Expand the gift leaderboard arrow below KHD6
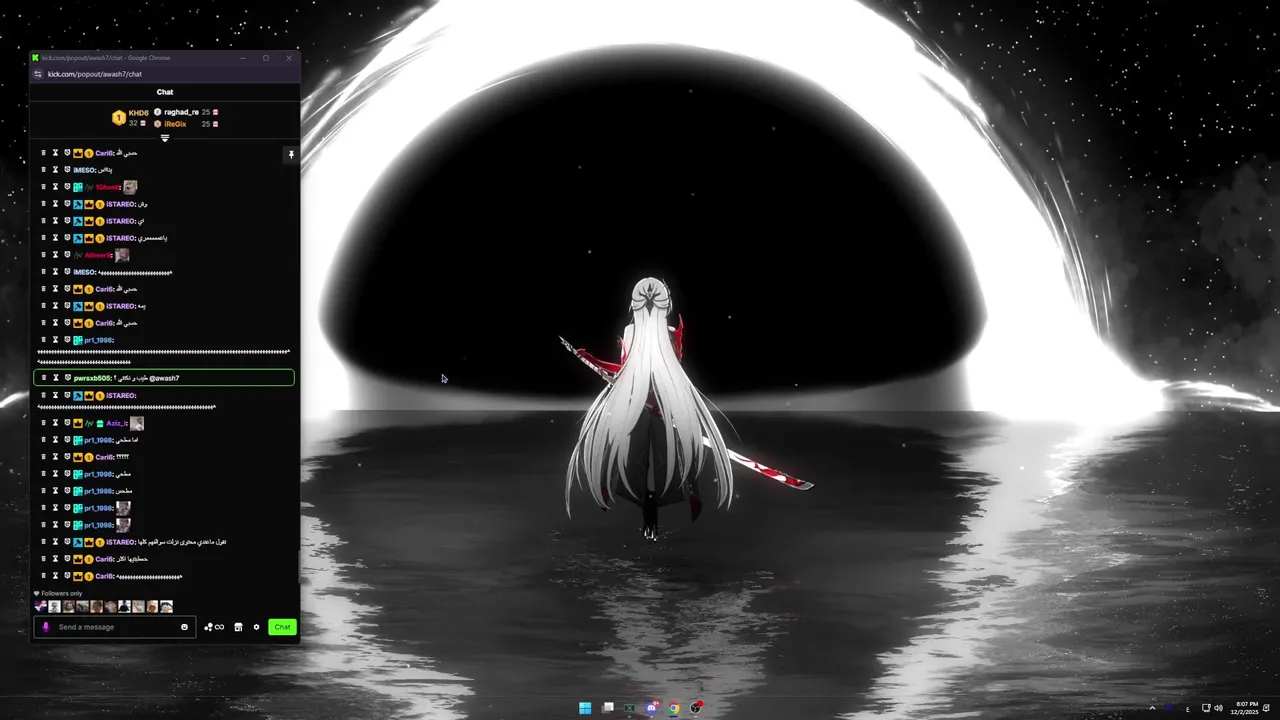 coord(165,138)
